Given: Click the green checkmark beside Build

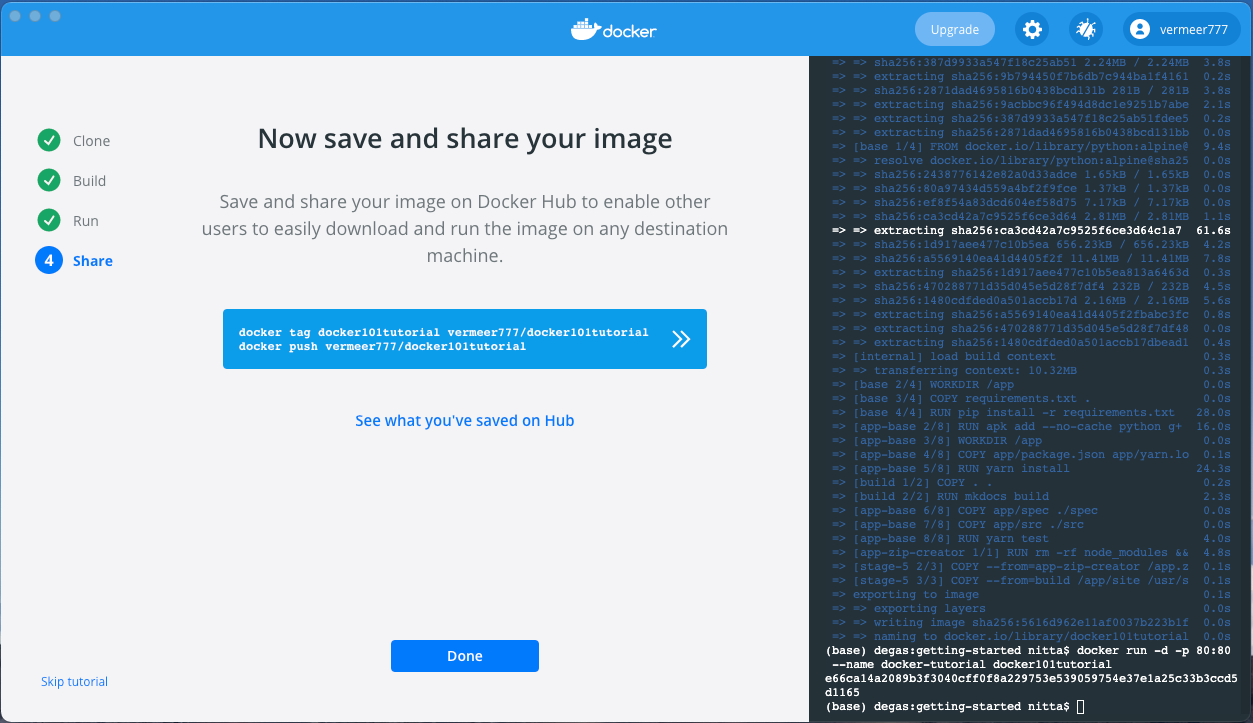Looking at the screenshot, I should pyautogui.click(x=49, y=181).
